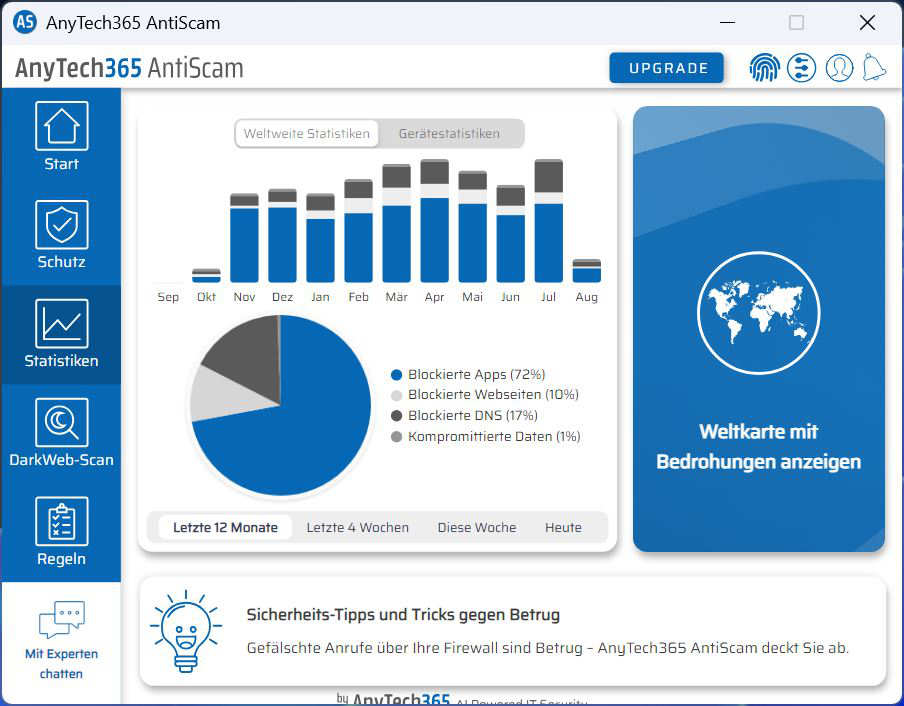The image size is (904, 706).
Task: Open the Regeln checklist section
Action: (x=61, y=532)
